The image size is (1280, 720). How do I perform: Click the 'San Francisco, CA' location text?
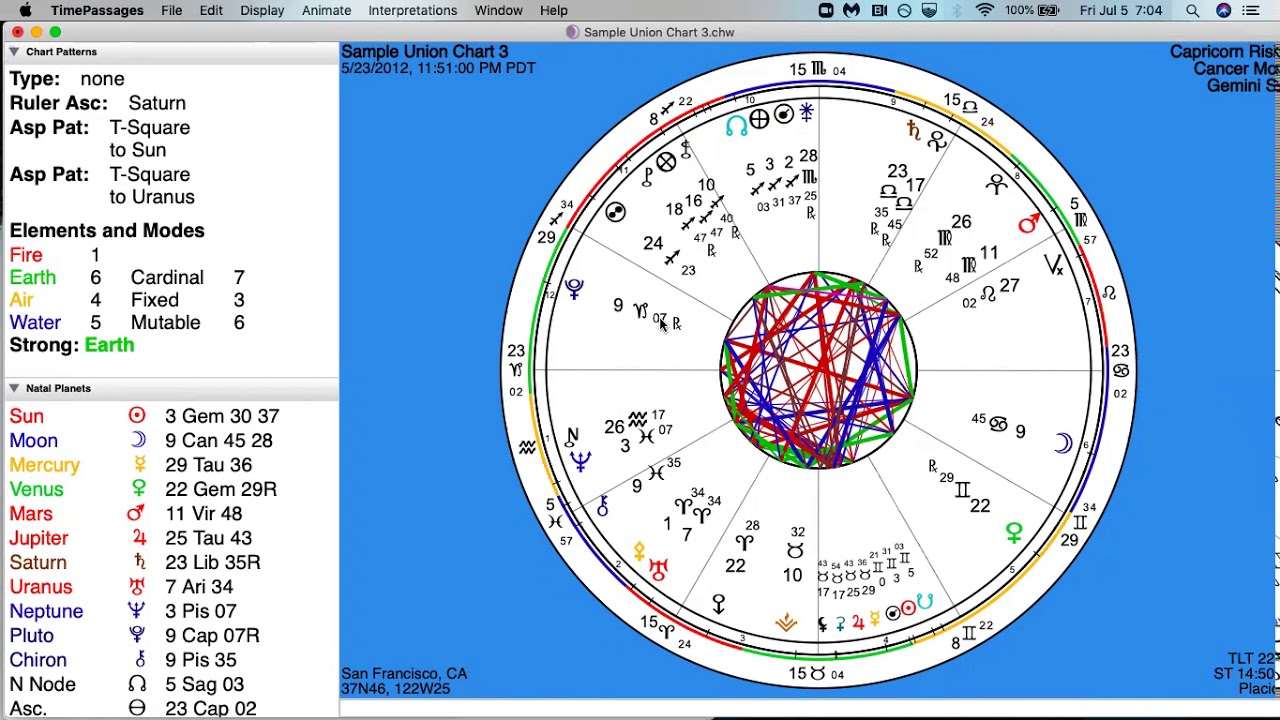pyautogui.click(x=404, y=673)
